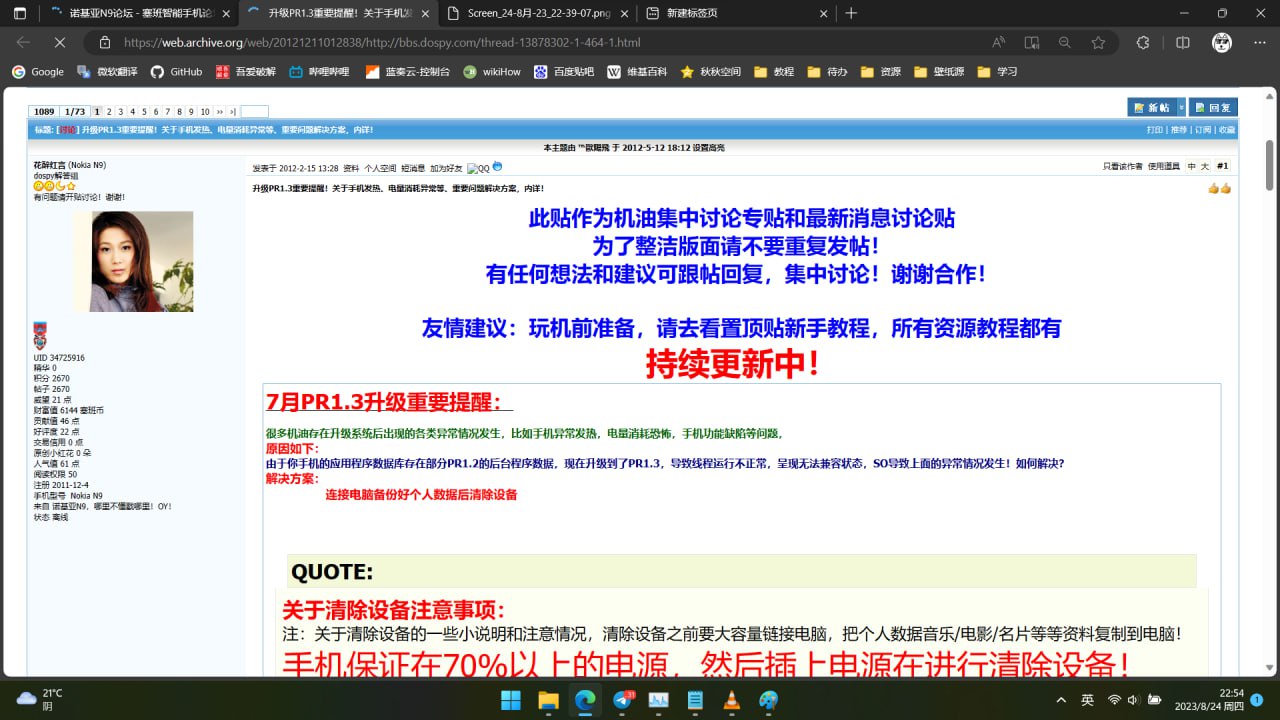Click the zoom out magnifier icon

(x=1065, y=43)
